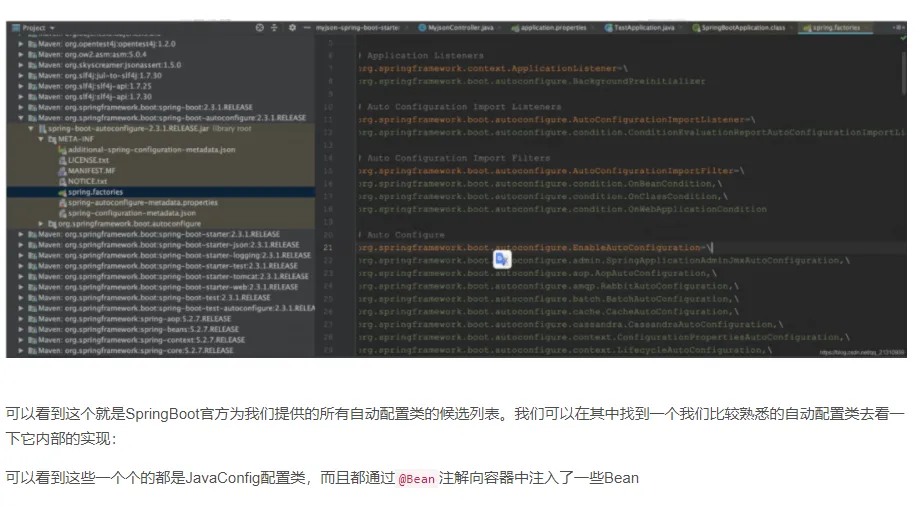Click the @Bean inline code in the article

pyautogui.click(x=416, y=479)
